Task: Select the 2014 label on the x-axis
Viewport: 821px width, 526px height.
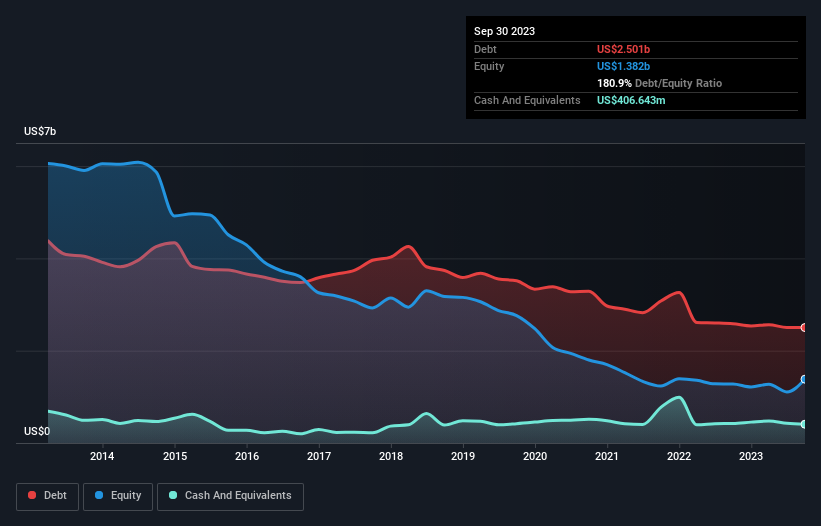Action: coord(102,457)
